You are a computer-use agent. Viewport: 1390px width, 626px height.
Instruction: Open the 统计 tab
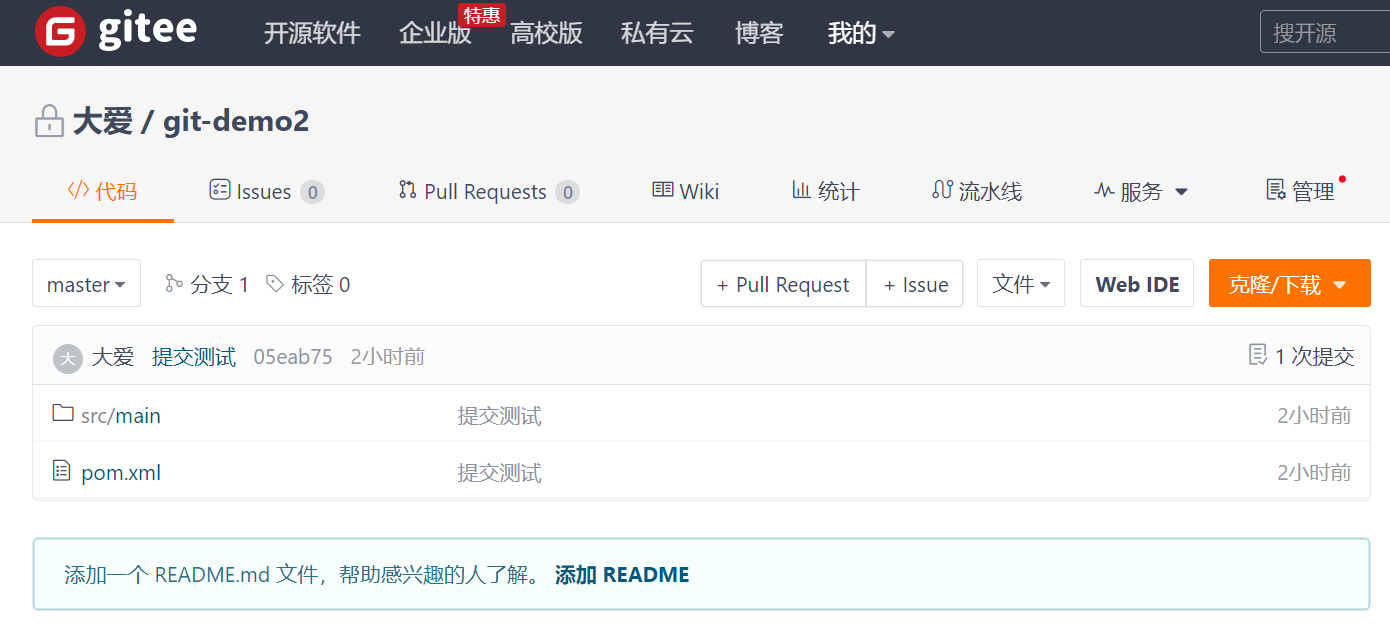(826, 191)
